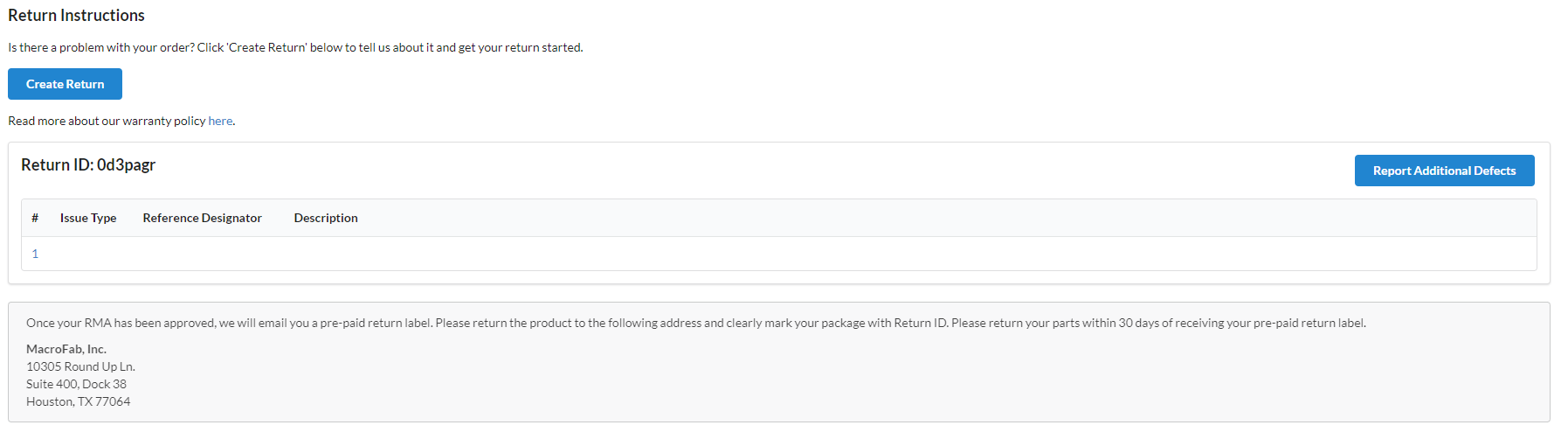Click the defects table header bar

779,218
